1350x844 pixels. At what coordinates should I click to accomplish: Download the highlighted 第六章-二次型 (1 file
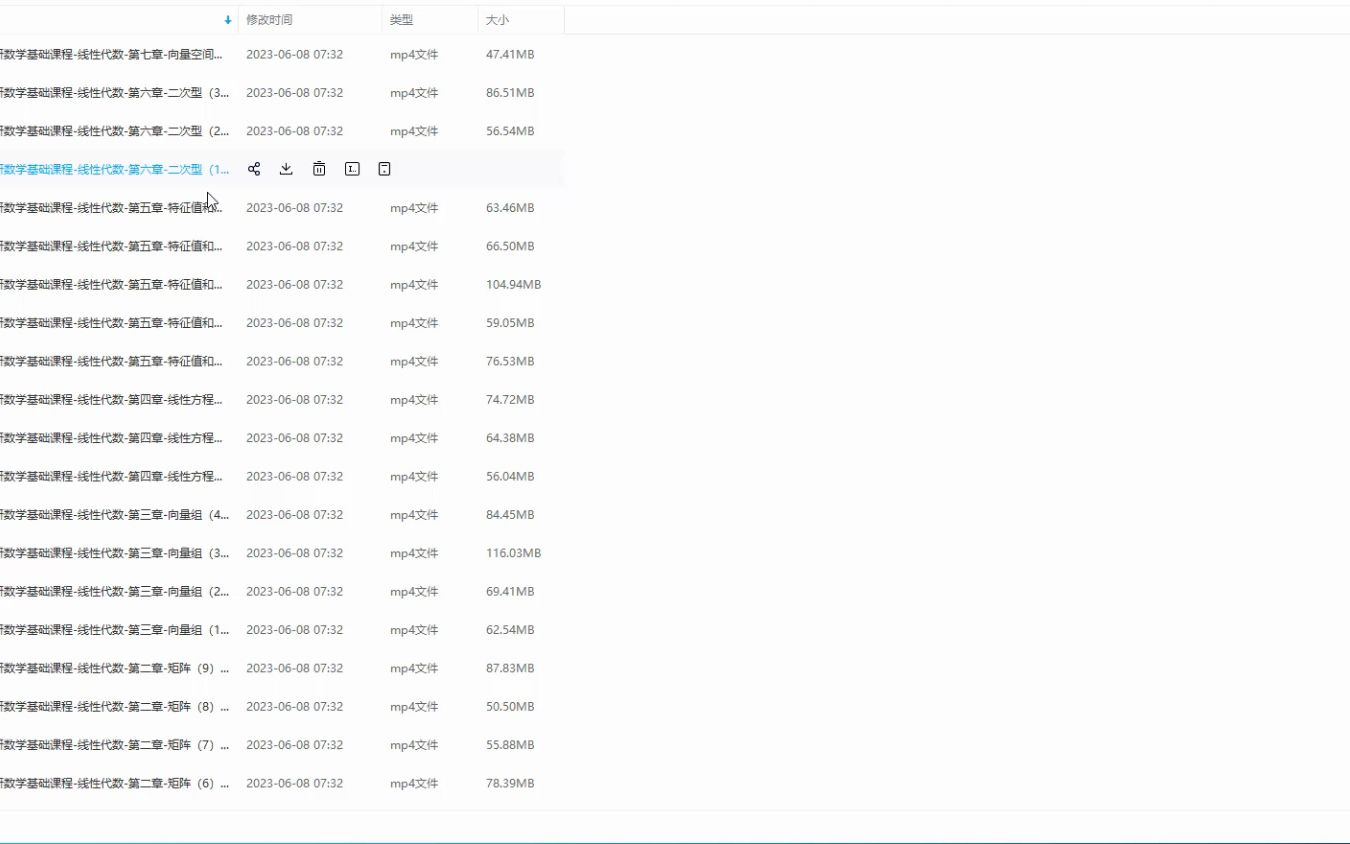point(286,169)
